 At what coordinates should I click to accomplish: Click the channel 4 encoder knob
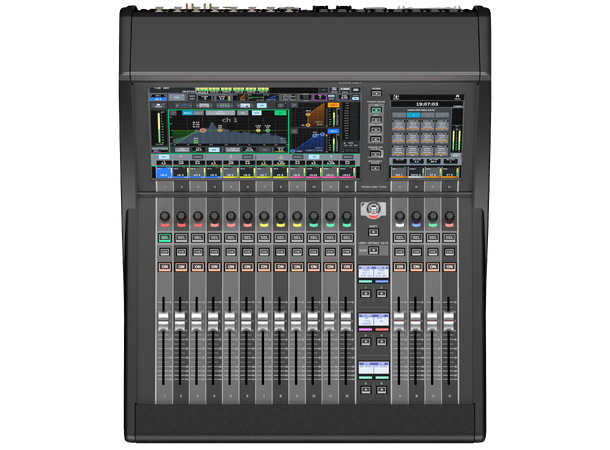click(214, 216)
